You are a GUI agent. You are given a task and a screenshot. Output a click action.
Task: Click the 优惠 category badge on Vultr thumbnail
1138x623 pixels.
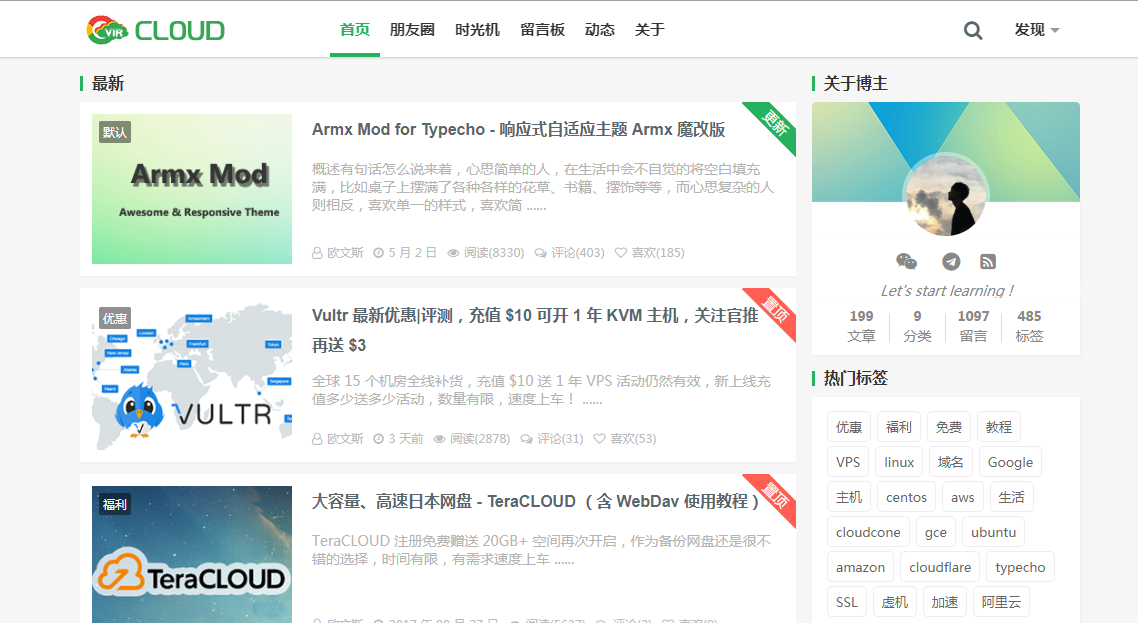(115, 318)
